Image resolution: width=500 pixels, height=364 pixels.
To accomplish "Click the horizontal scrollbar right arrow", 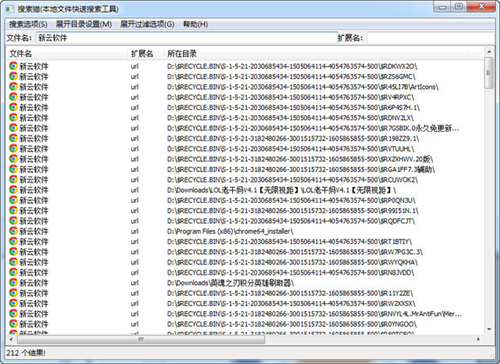I will [479, 339].
